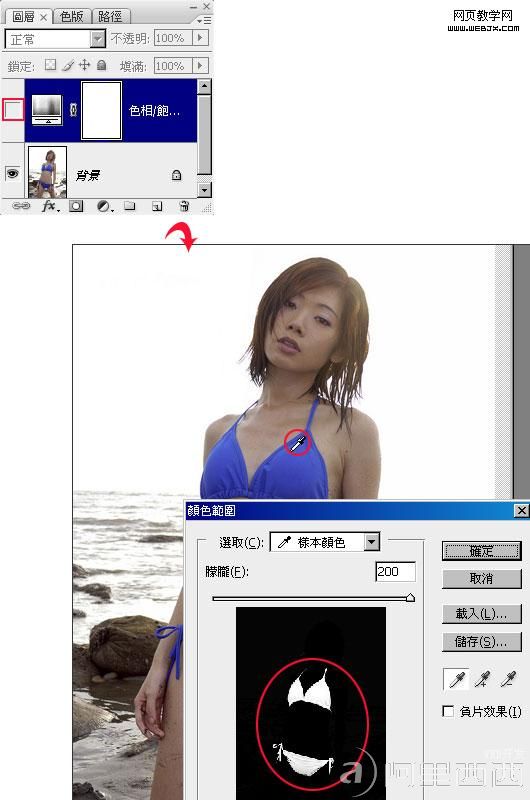Open the layer style fx menu
The image size is (530, 800).
[50, 206]
